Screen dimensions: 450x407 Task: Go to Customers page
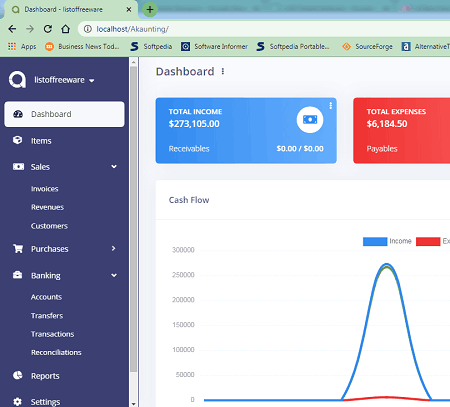click(49, 226)
